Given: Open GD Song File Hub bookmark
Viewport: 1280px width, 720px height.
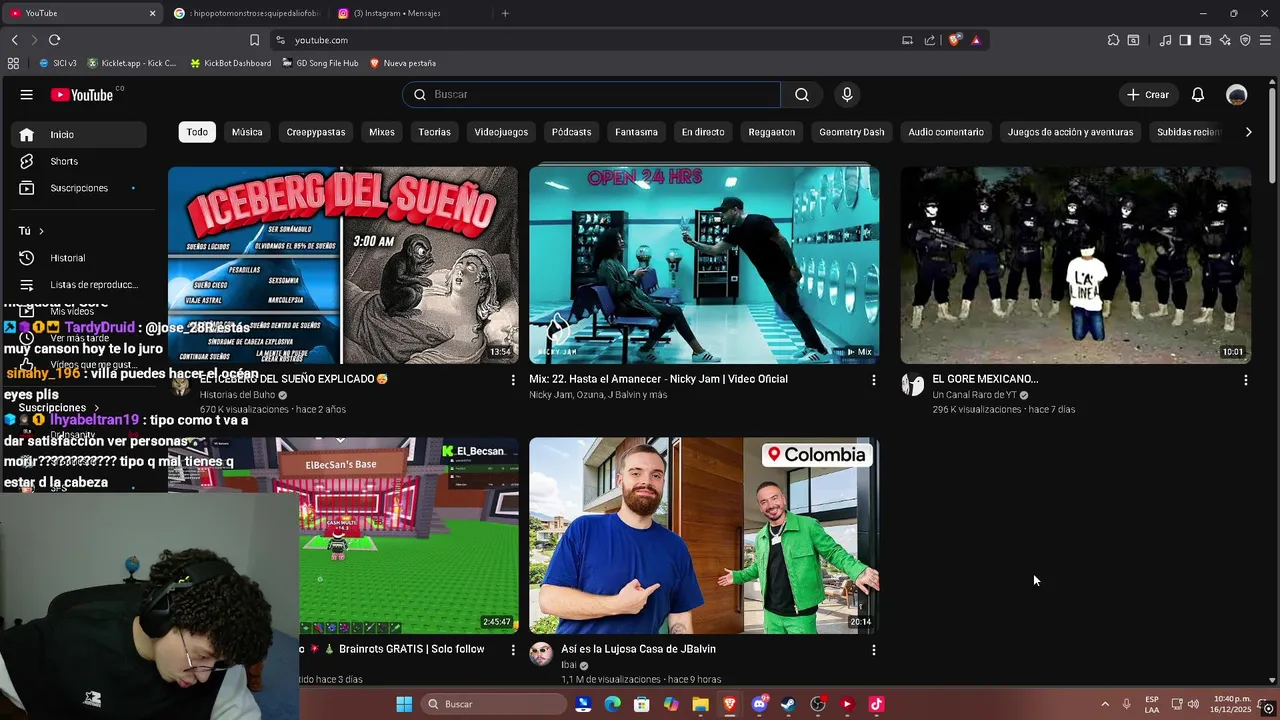Looking at the screenshot, I should coord(320,63).
